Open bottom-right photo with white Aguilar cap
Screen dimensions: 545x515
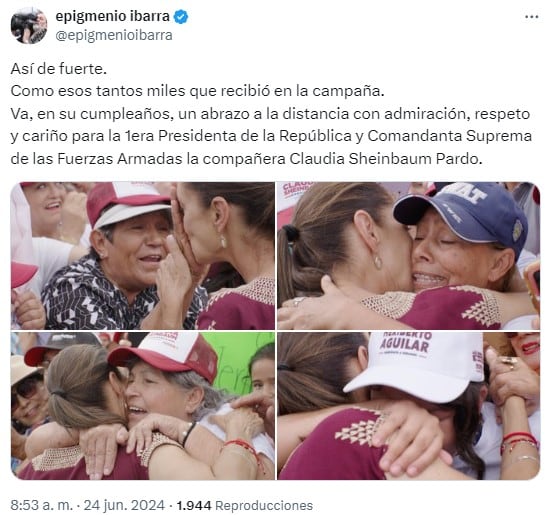point(408,406)
